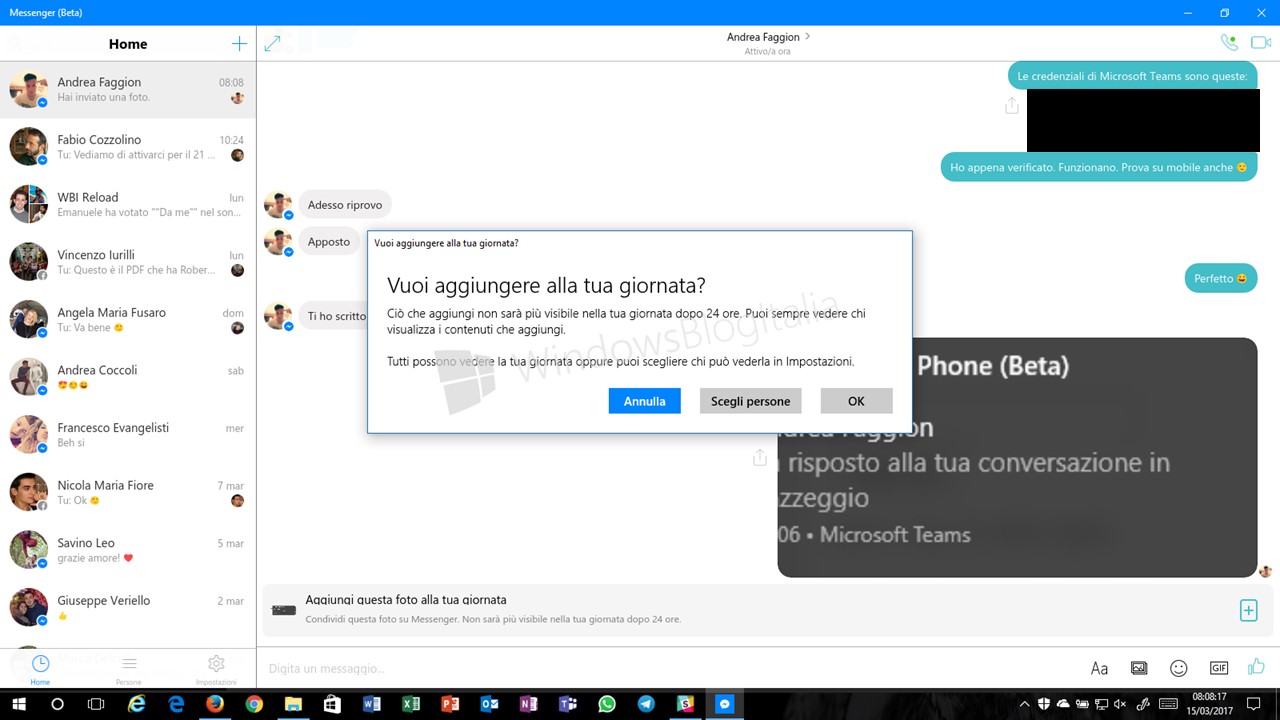This screenshot has width=1280, height=720.
Task: Send a thumbs-up like
Action: click(1256, 667)
